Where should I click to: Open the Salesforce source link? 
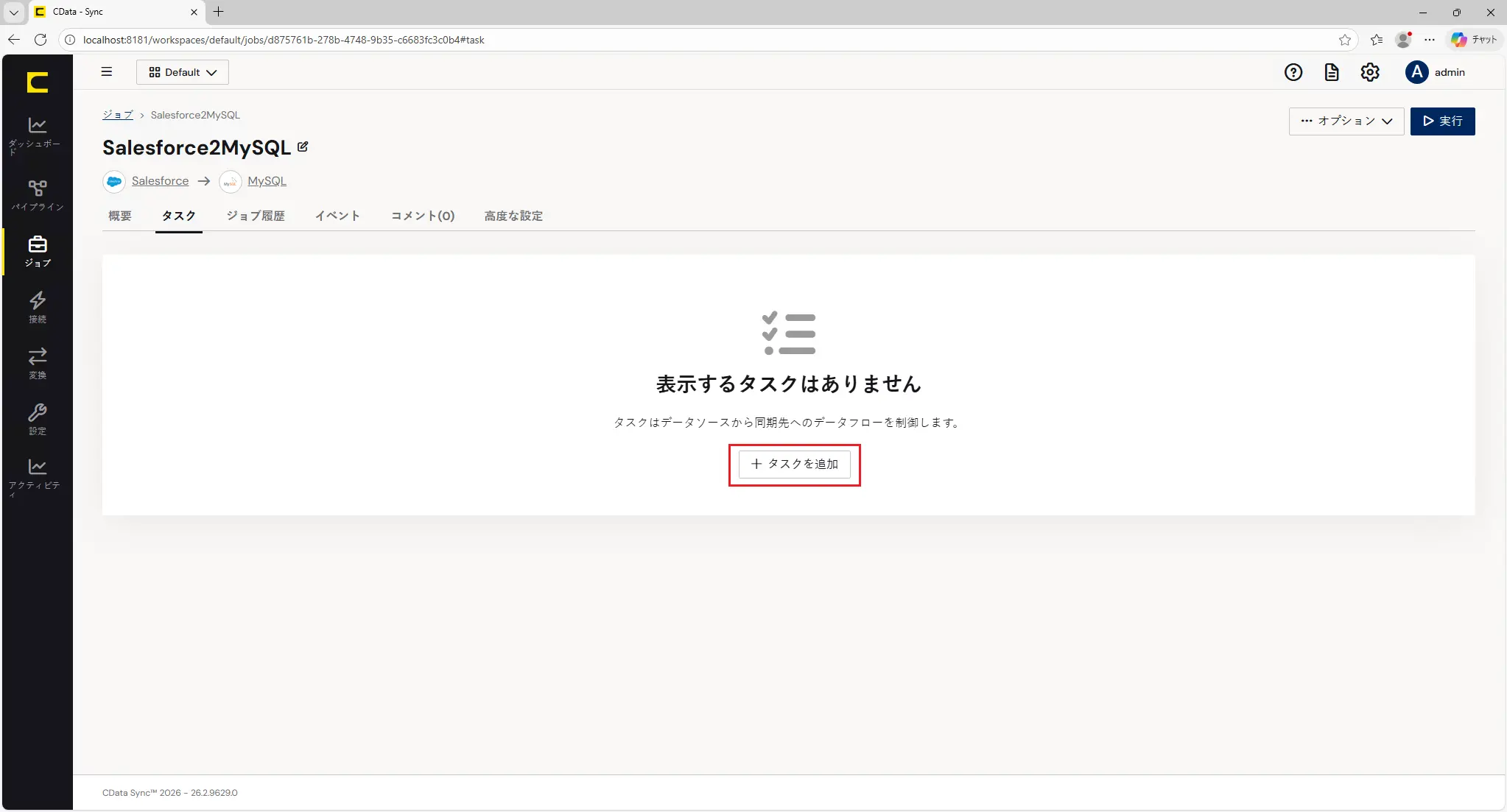(160, 181)
